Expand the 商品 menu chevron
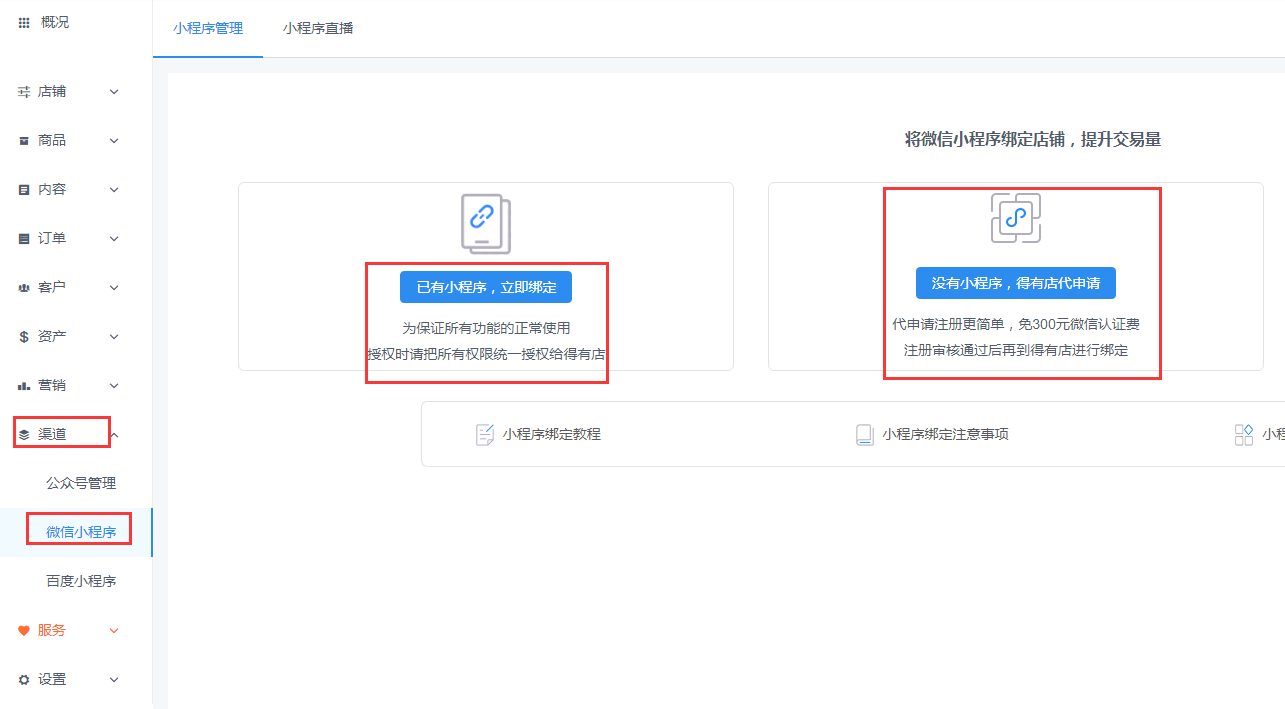 [114, 141]
